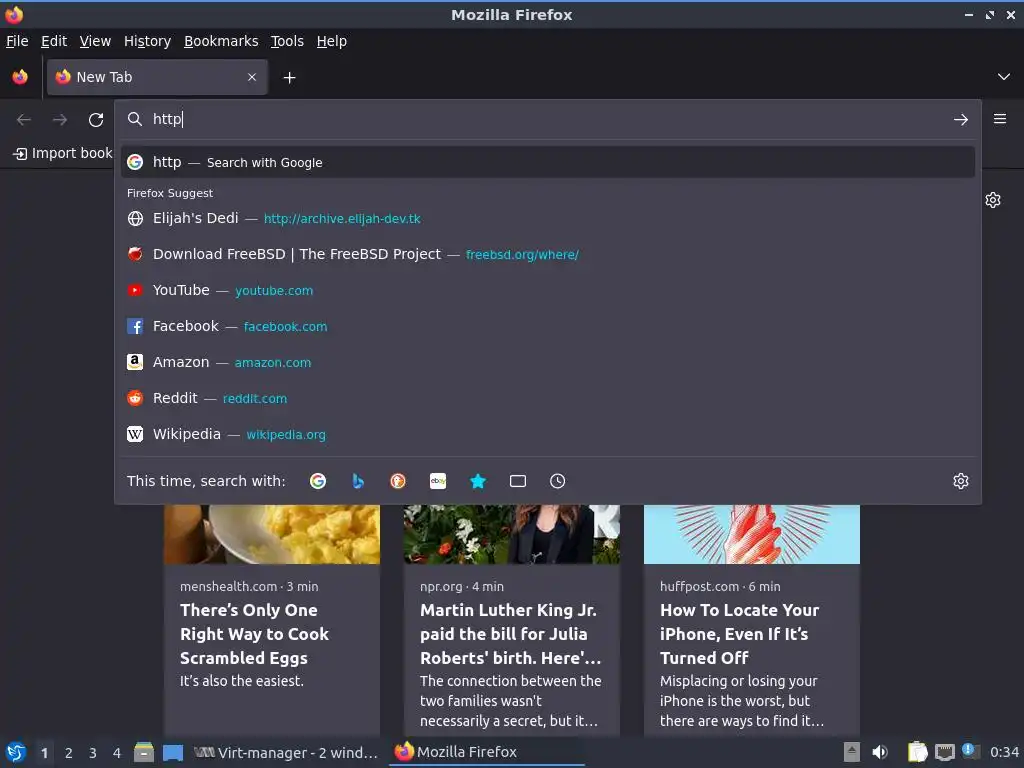The width and height of the screenshot is (1024, 768).
Task: Select 'http — Search with Google' suggestion
Action: 548,162
